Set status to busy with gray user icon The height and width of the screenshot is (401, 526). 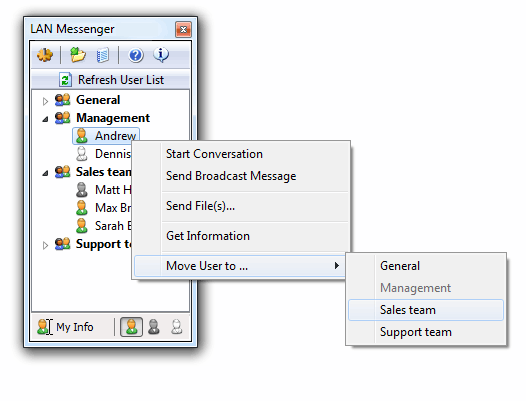(x=154, y=327)
